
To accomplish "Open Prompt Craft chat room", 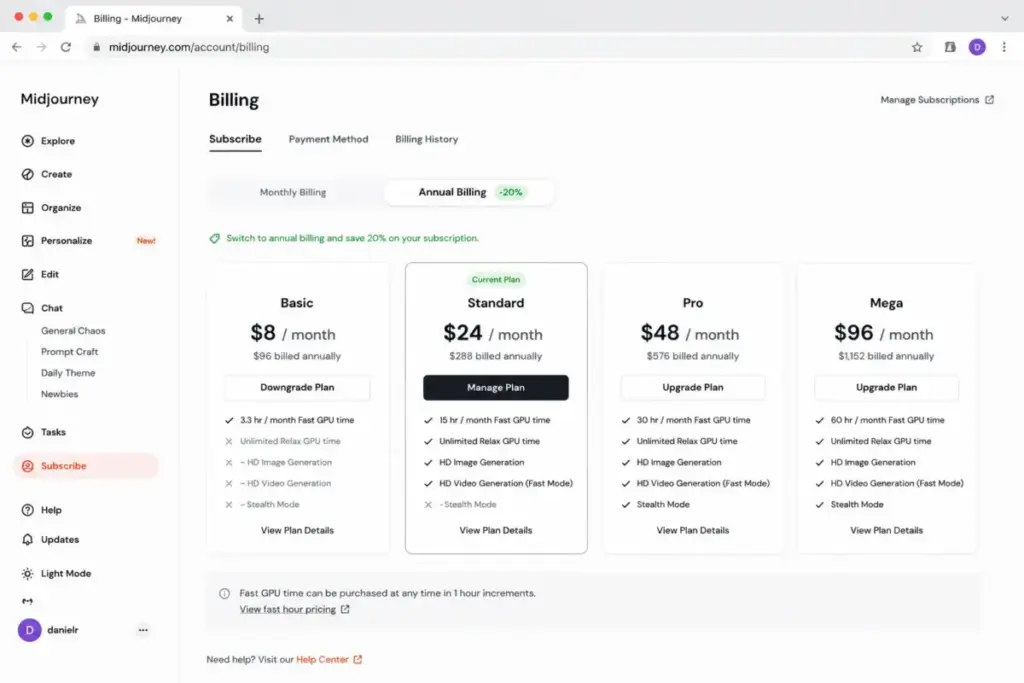I will 69,352.
